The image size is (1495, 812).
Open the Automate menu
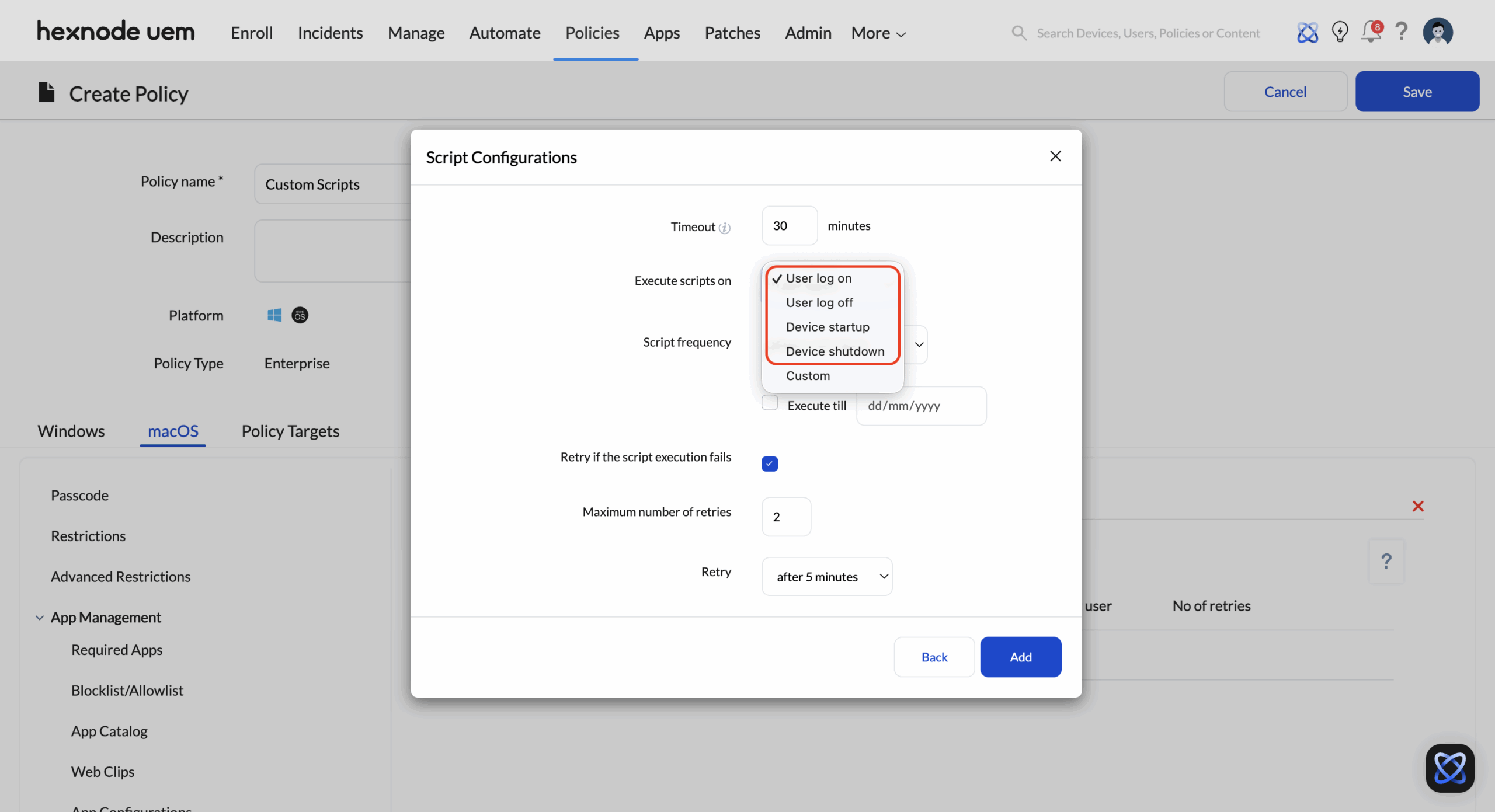(x=505, y=33)
